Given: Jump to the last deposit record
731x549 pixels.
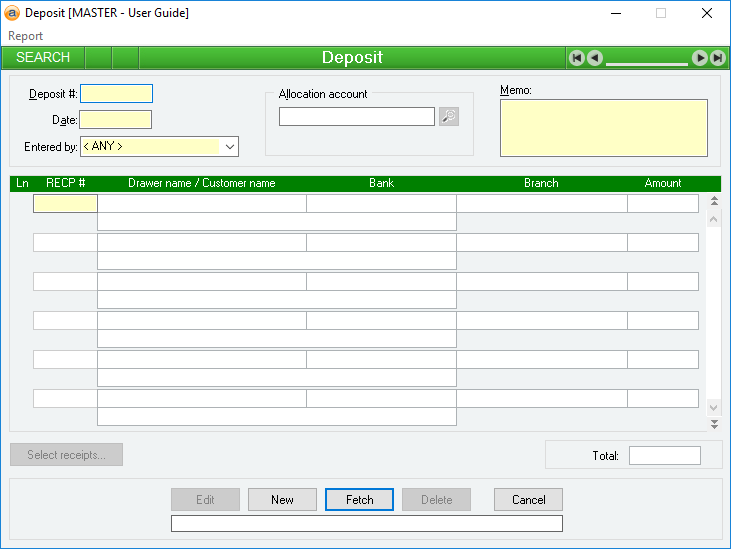Looking at the screenshot, I should point(717,58).
